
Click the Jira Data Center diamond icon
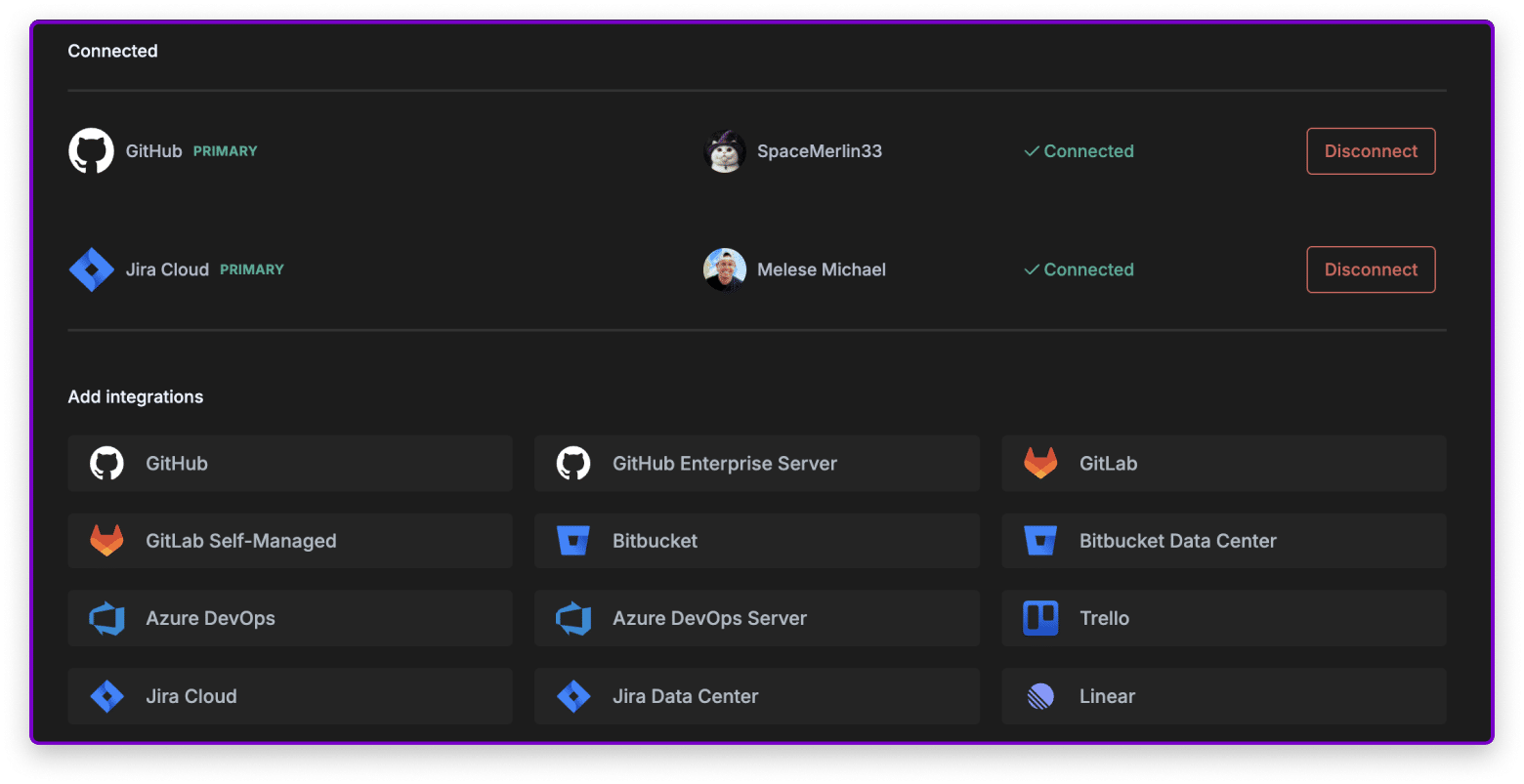(x=573, y=696)
